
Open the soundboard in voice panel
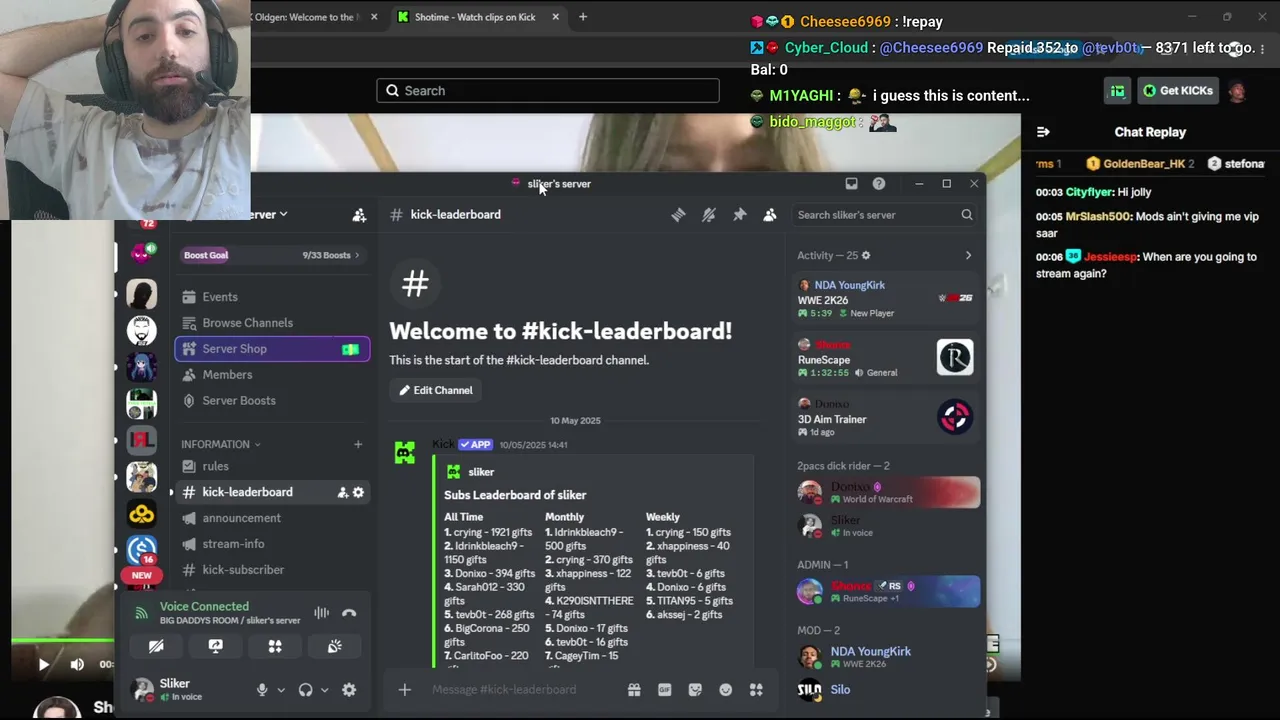click(335, 647)
